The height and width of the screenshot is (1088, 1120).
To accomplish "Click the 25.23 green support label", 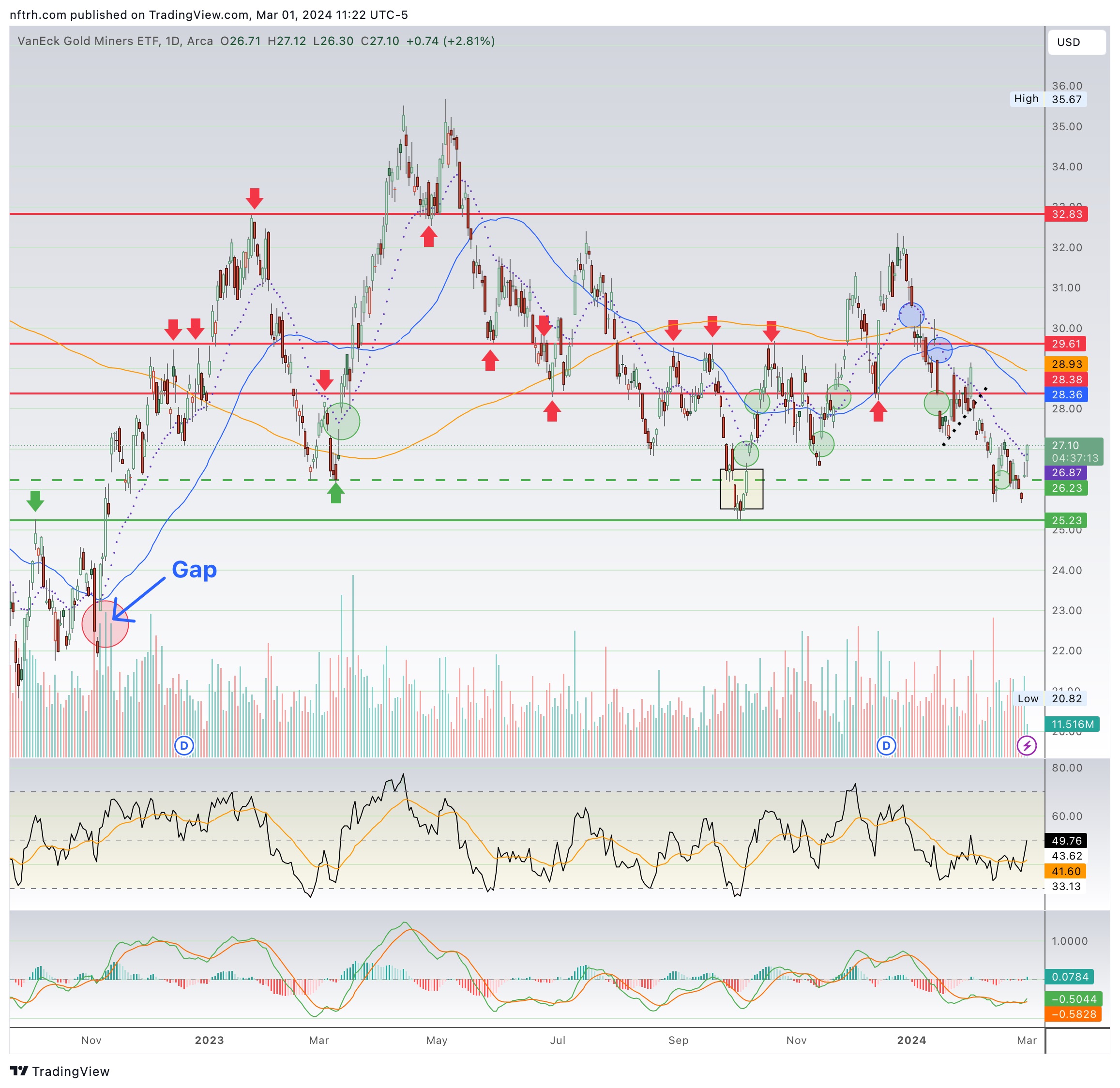I will pyautogui.click(x=1066, y=521).
